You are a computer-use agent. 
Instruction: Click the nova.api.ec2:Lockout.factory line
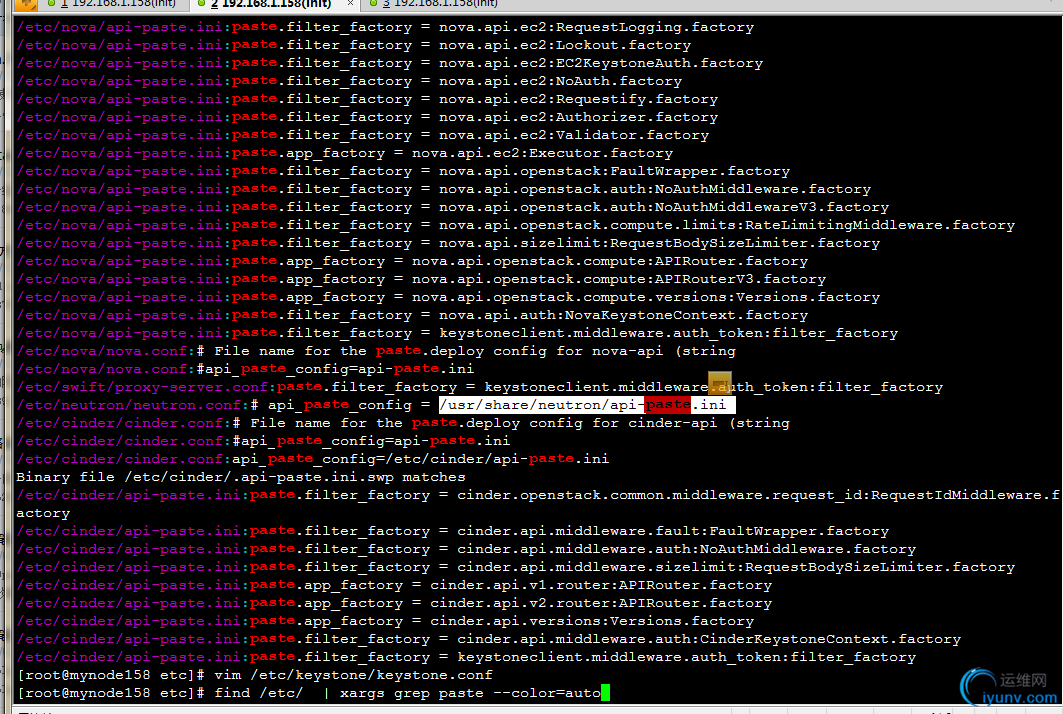pyautogui.click(x=353, y=45)
